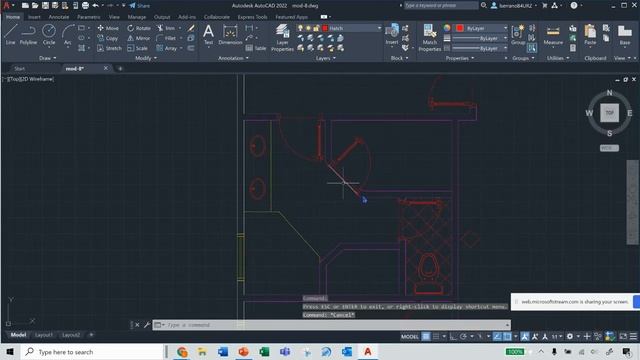Insert a Table

256,48
